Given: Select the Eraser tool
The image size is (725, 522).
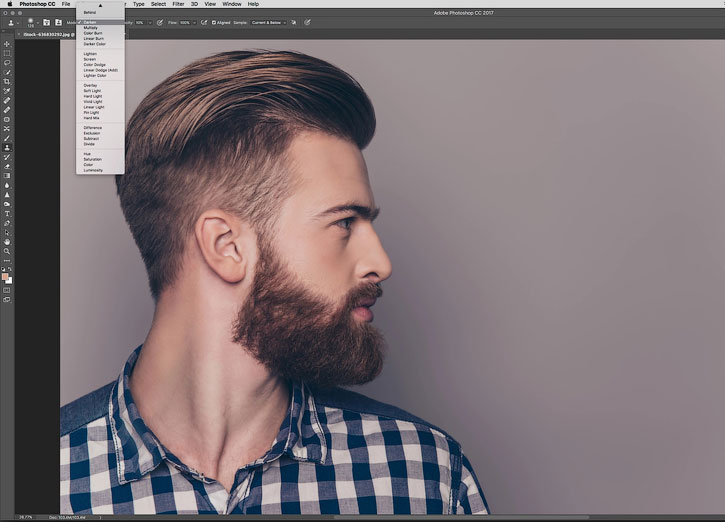Looking at the screenshot, I should point(7,166).
